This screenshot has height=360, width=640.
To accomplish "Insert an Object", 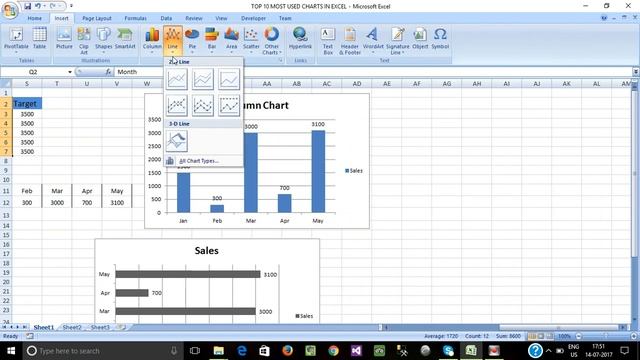I will (420, 38).
